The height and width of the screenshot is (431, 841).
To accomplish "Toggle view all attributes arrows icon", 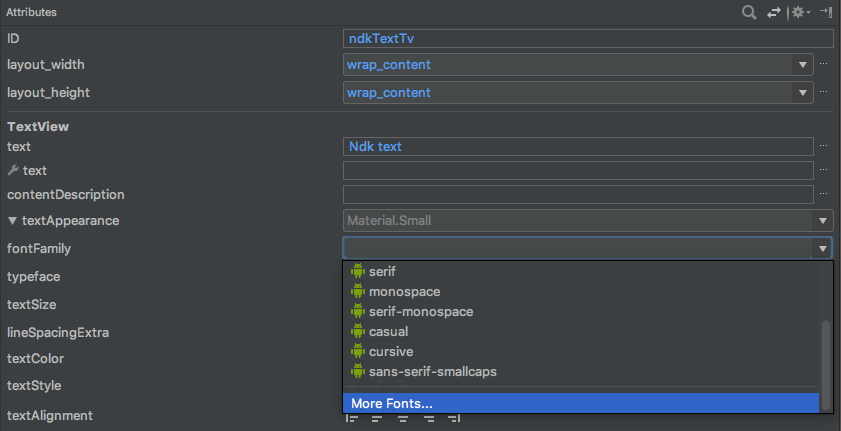I will tap(773, 12).
